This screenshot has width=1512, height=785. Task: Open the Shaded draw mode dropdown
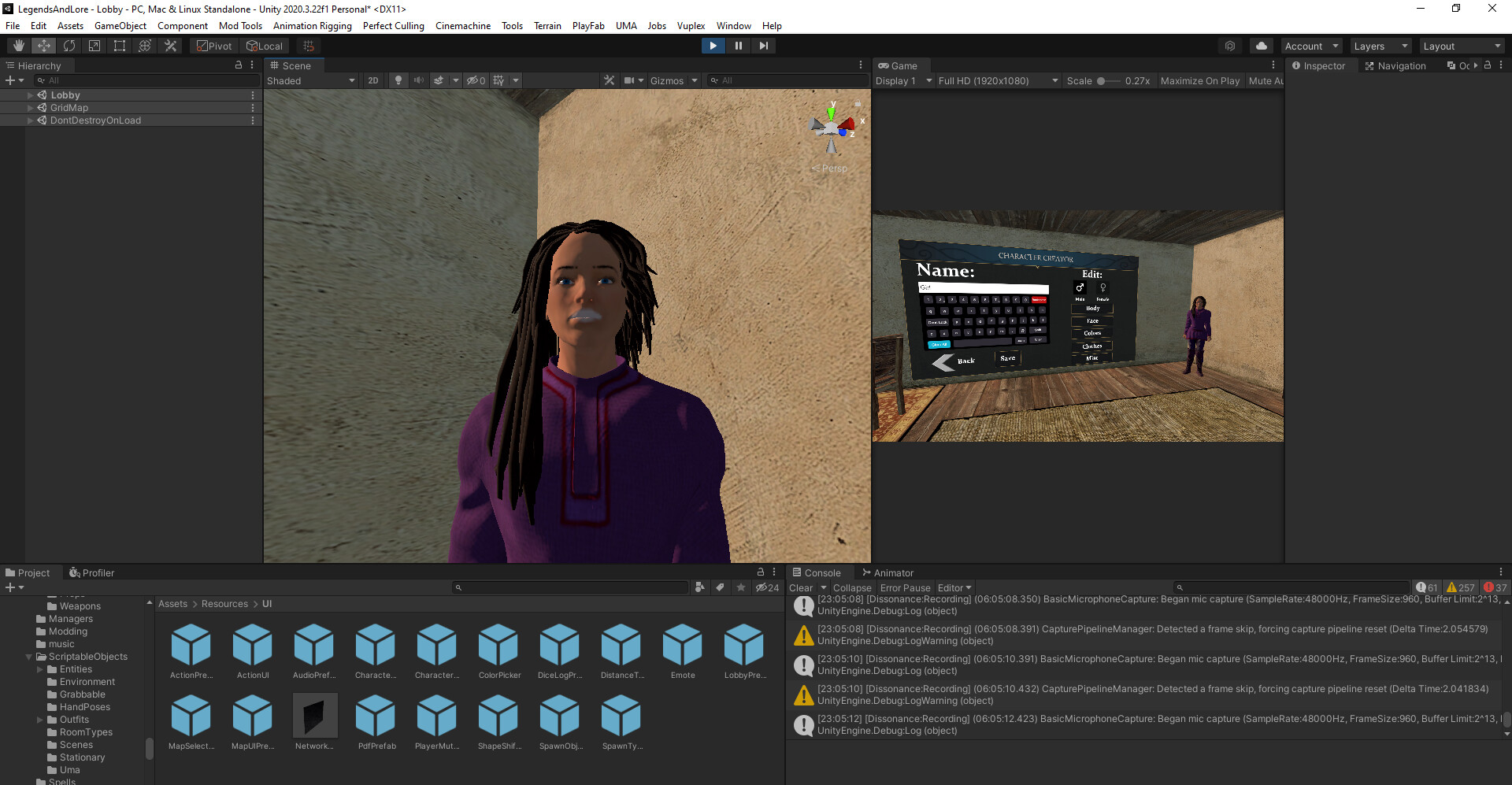tap(311, 80)
